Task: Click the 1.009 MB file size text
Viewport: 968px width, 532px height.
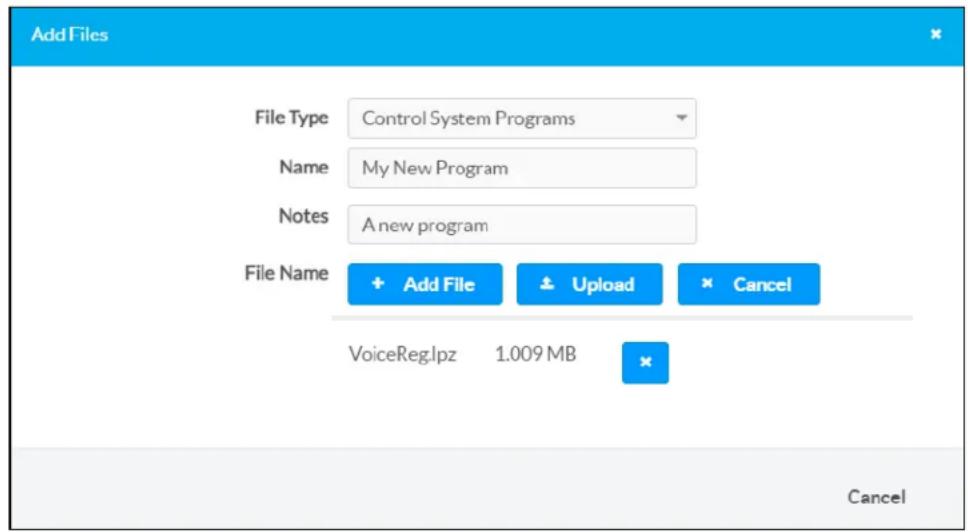Action: click(536, 355)
